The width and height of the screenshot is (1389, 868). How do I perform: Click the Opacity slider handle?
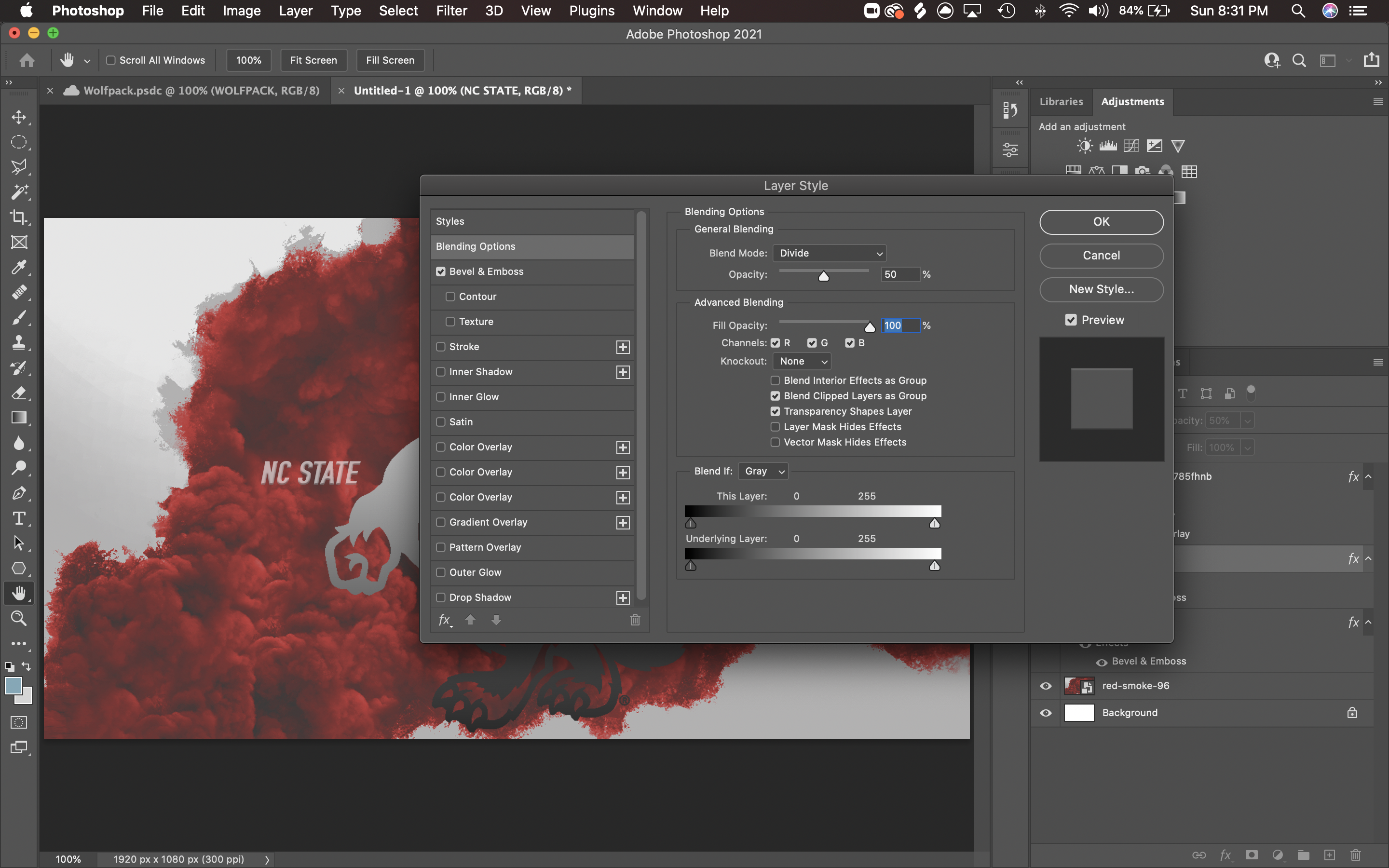pyautogui.click(x=824, y=277)
